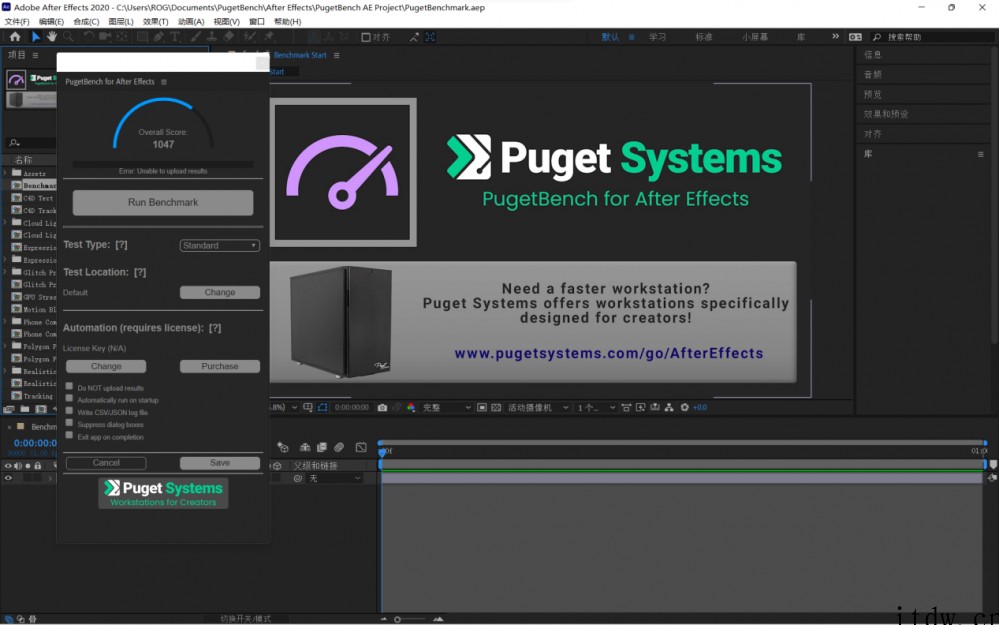
Task: Click Change button for License Key
Action: coord(106,366)
